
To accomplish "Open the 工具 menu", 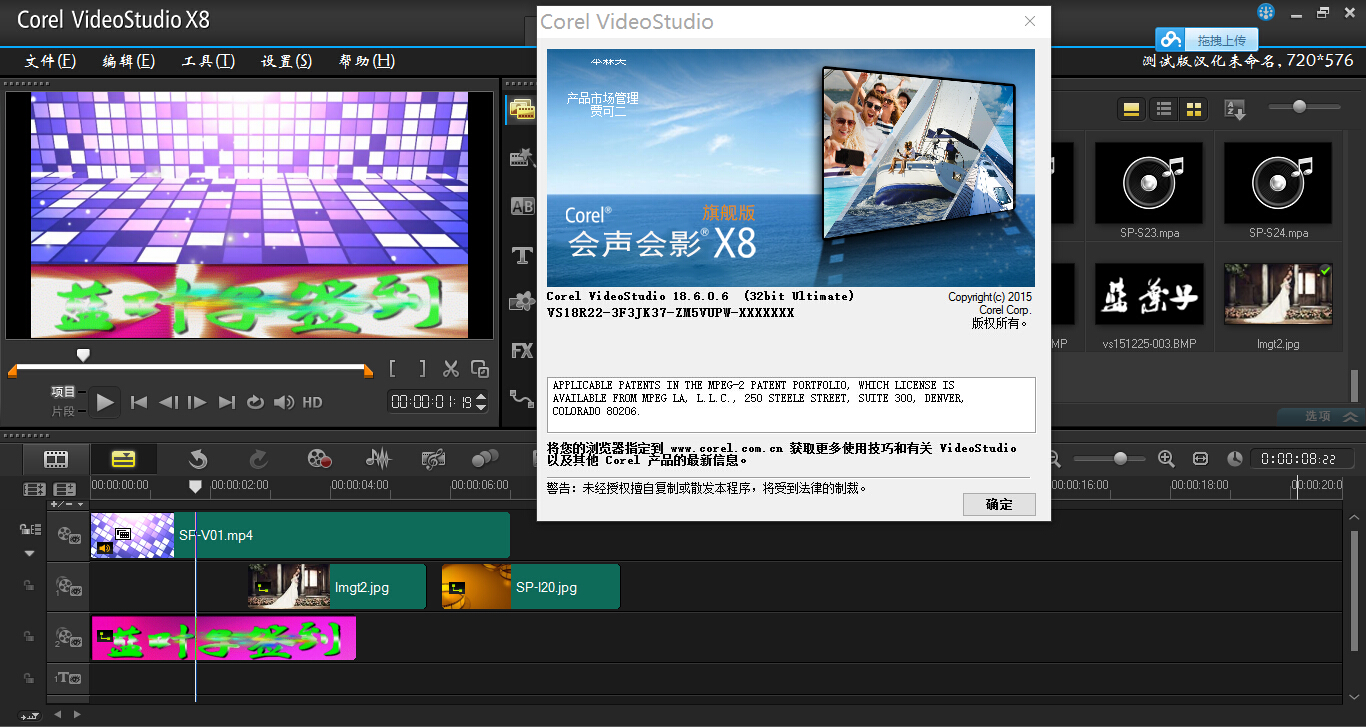I will pyautogui.click(x=206, y=61).
